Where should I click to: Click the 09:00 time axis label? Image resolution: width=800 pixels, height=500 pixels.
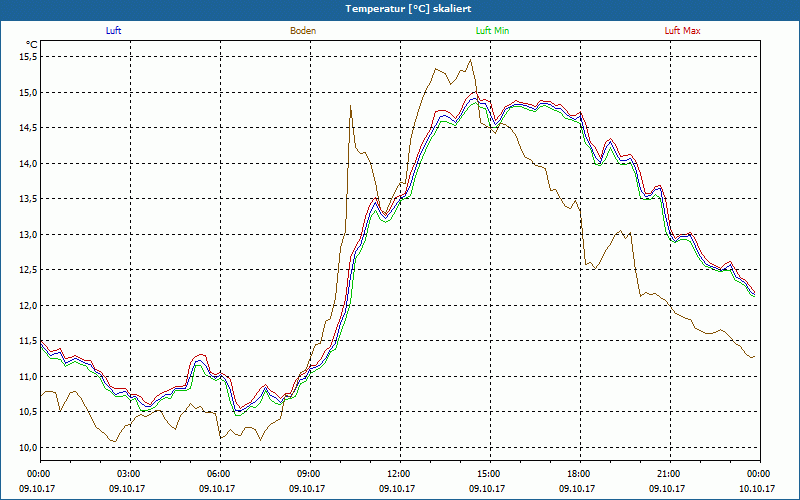tap(310, 474)
